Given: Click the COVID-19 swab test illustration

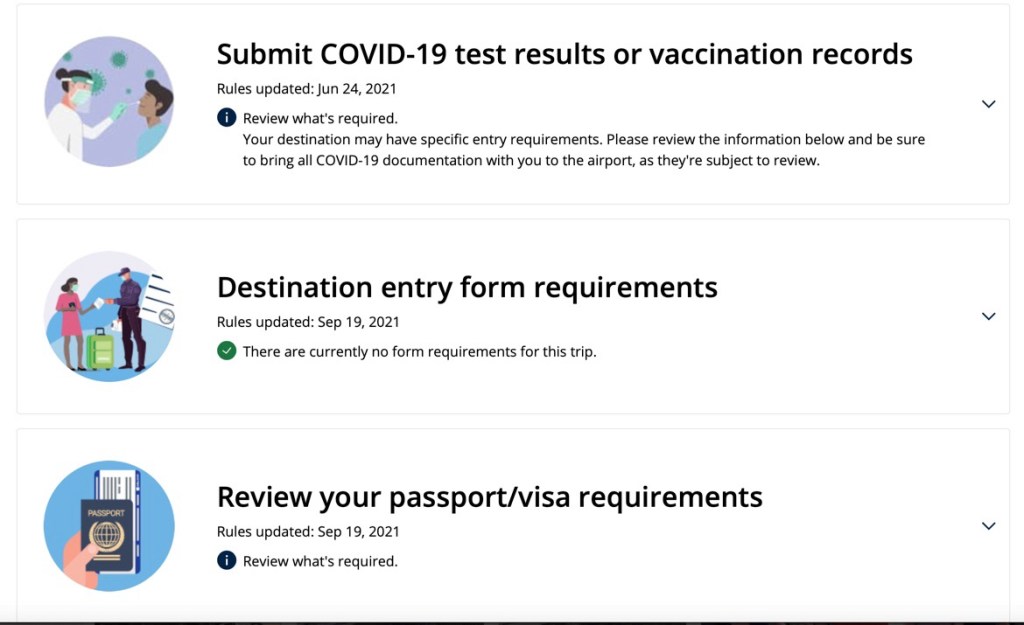Looking at the screenshot, I should point(109,102).
